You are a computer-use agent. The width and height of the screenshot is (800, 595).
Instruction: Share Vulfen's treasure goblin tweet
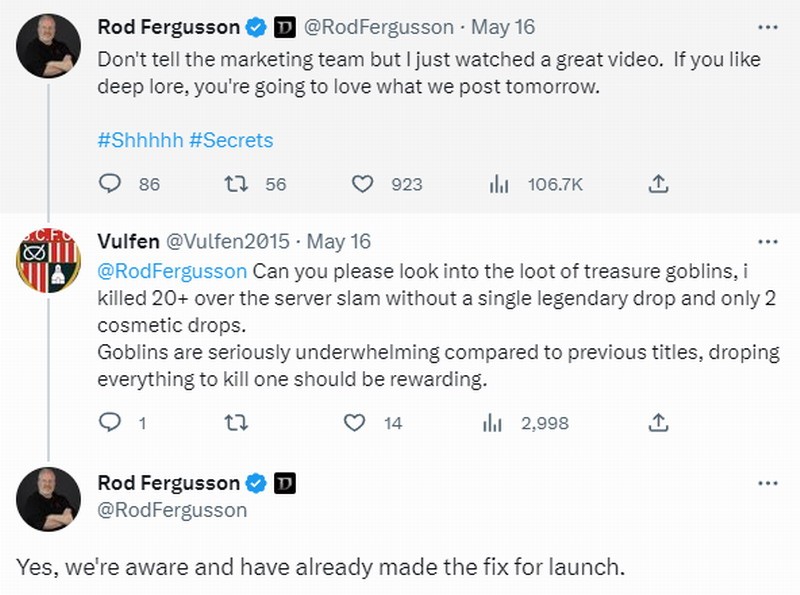click(658, 423)
